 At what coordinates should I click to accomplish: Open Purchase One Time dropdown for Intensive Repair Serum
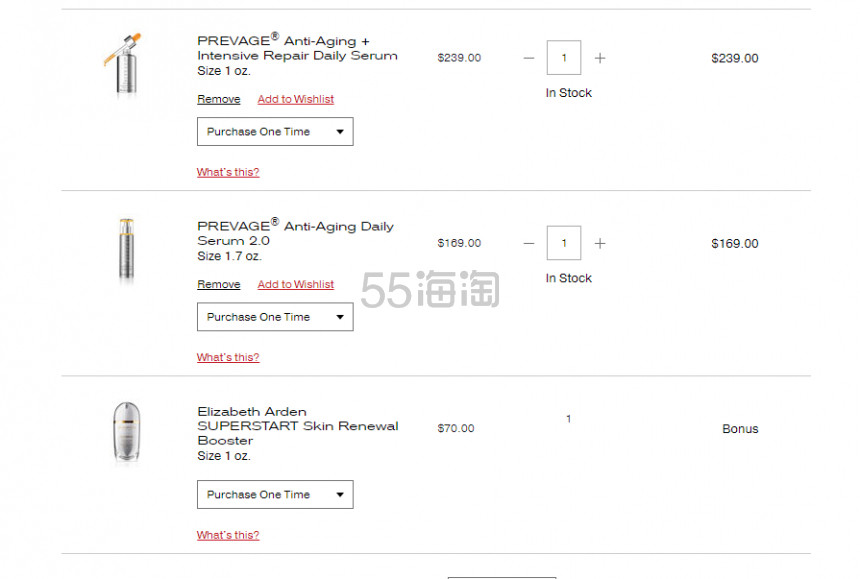275,132
